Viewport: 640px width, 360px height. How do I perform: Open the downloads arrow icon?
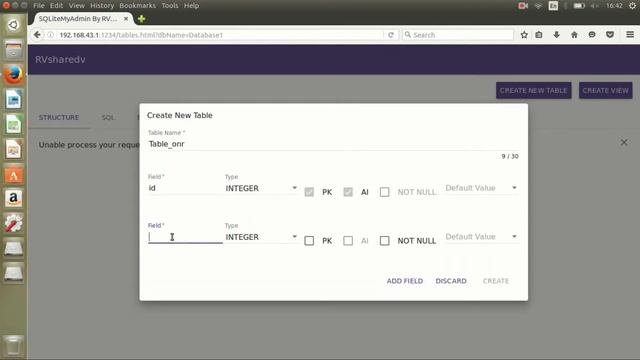[556, 35]
